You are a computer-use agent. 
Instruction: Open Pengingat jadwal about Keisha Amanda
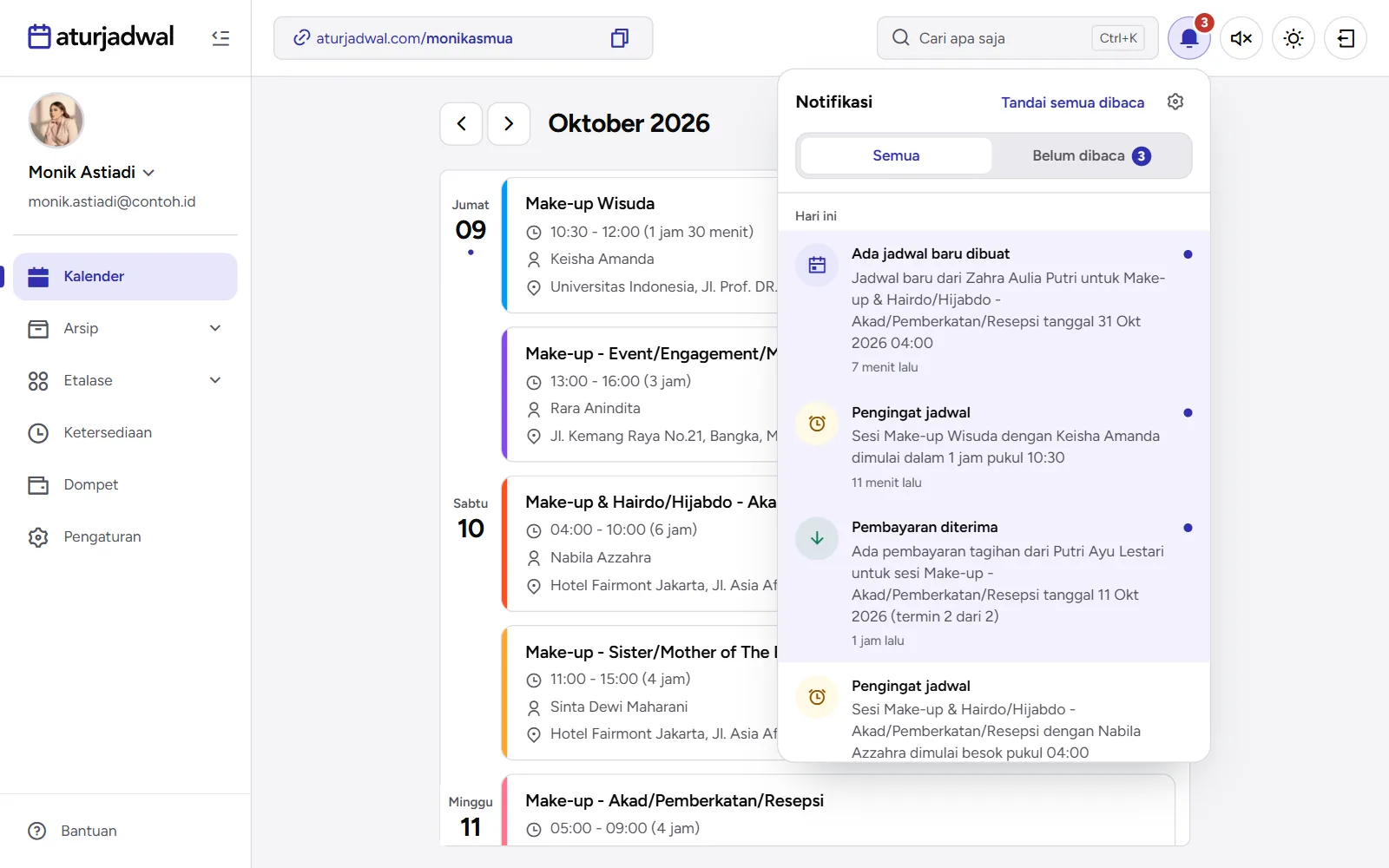pos(994,446)
